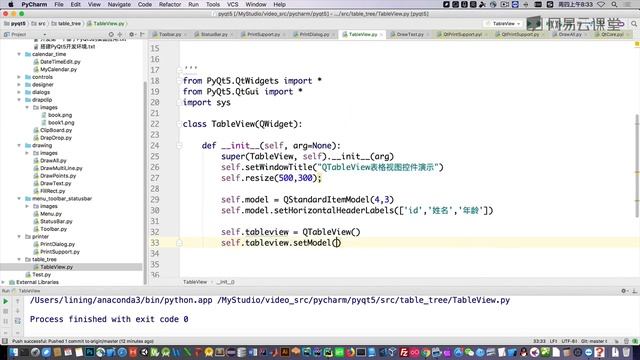Click the 'Process finished with exit code 0' output

[109, 319]
